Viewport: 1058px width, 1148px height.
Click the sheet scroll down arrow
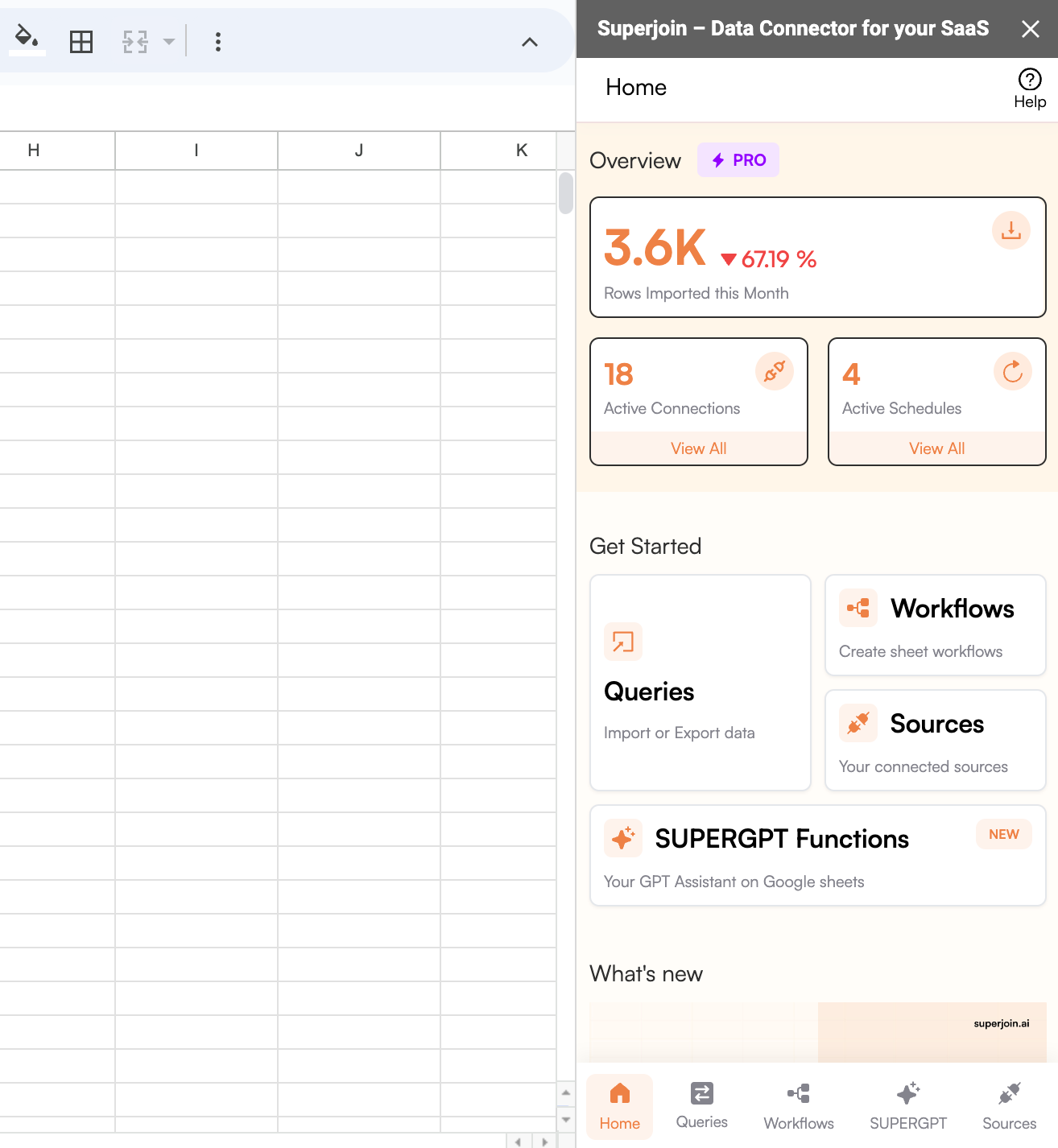[566, 1120]
